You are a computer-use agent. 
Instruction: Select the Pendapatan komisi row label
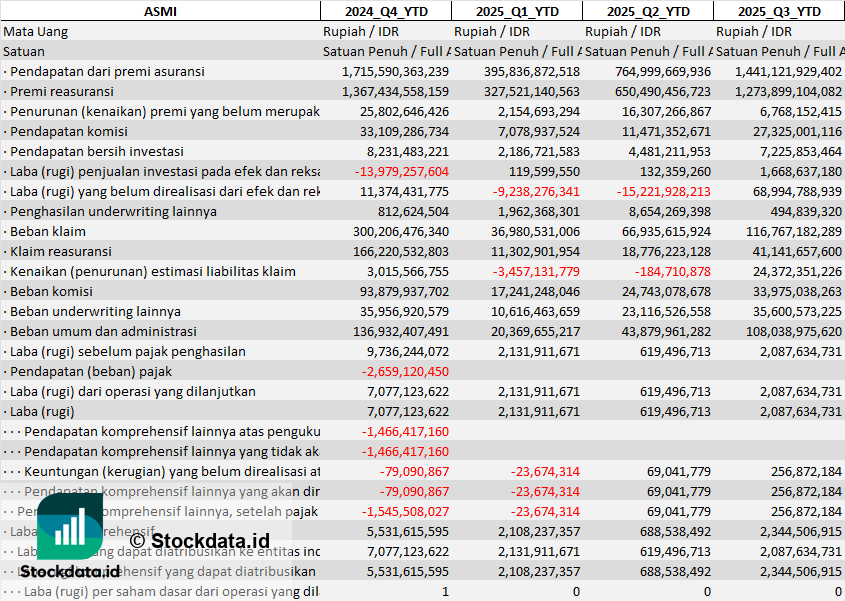pyautogui.click(x=70, y=131)
